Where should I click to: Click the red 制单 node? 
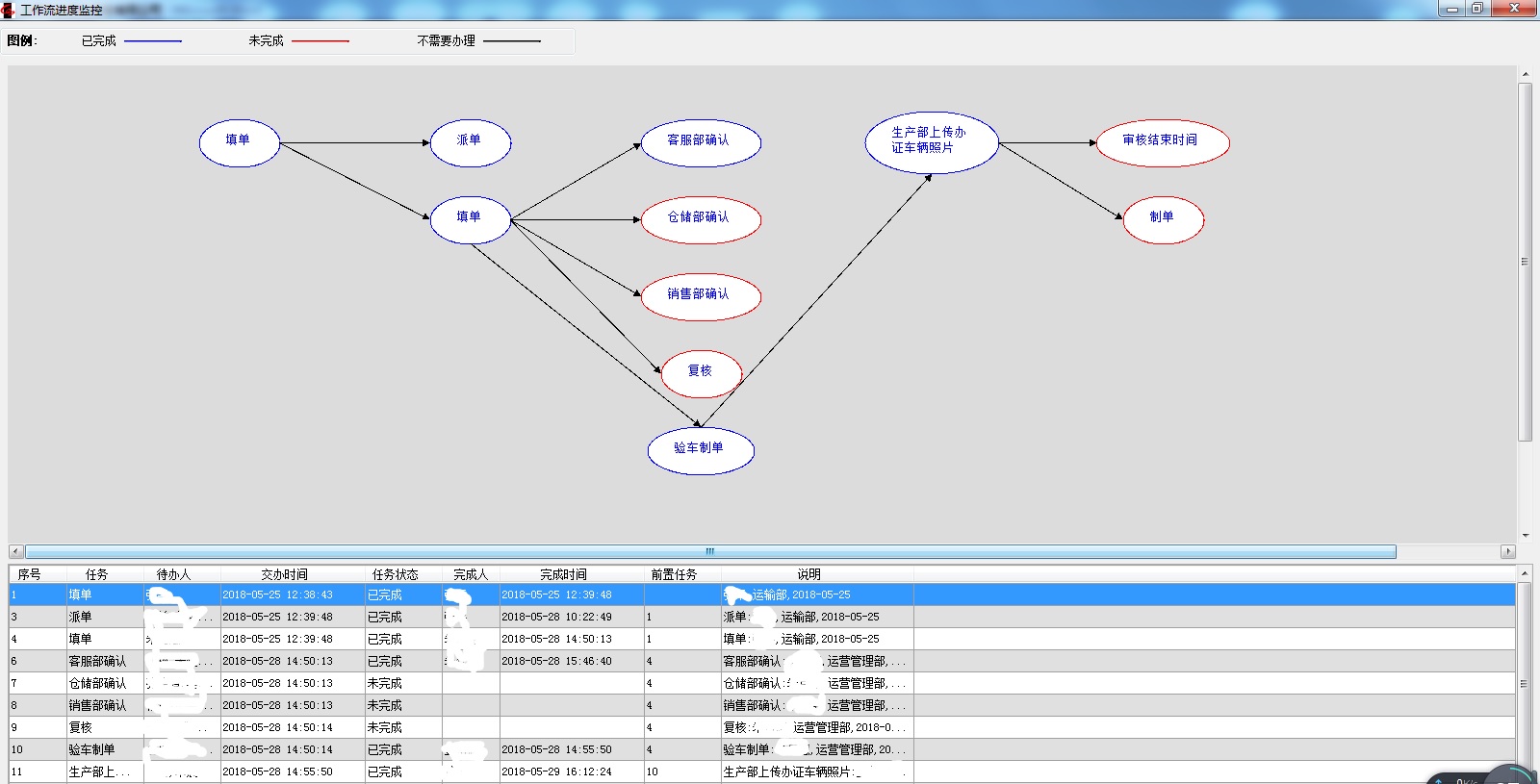(1163, 220)
